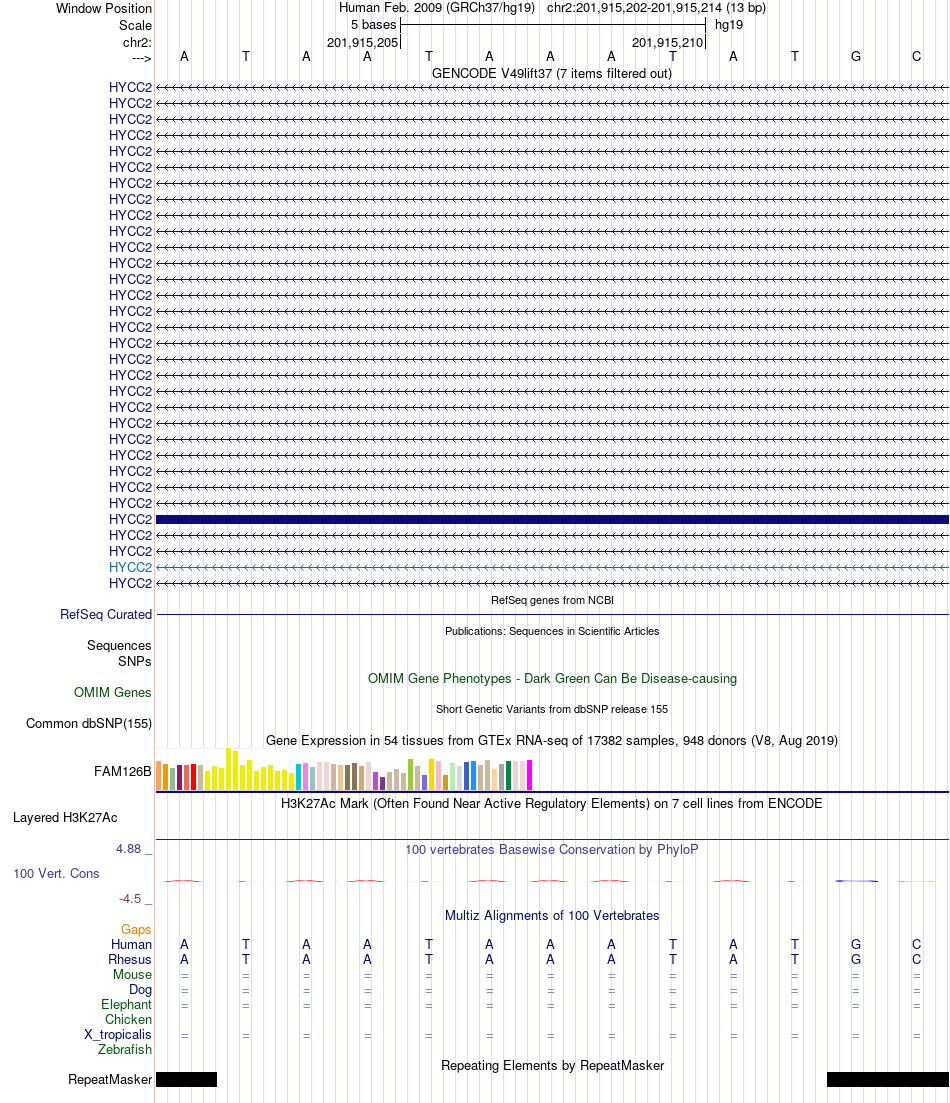Click the light blue HYCC2 intron arrow line

pyautogui.click(x=552, y=567)
